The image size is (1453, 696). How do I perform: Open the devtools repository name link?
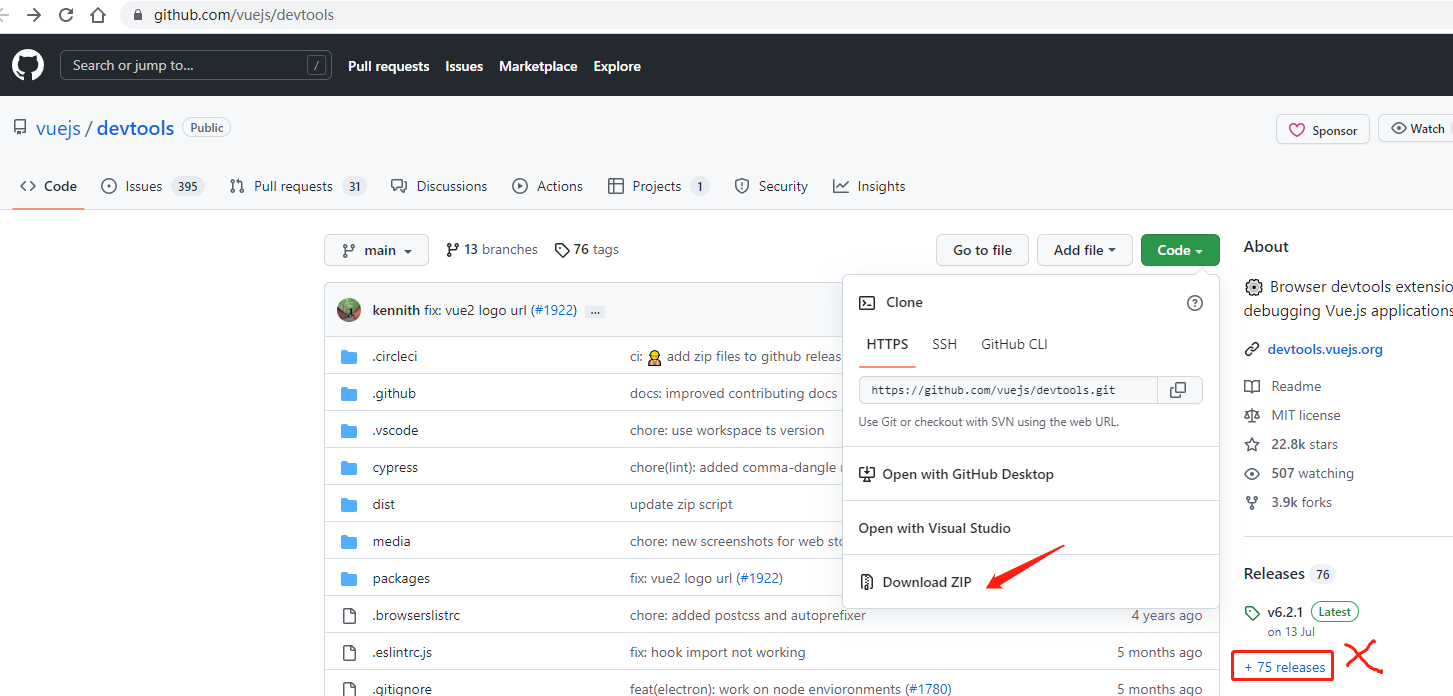(136, 128)
